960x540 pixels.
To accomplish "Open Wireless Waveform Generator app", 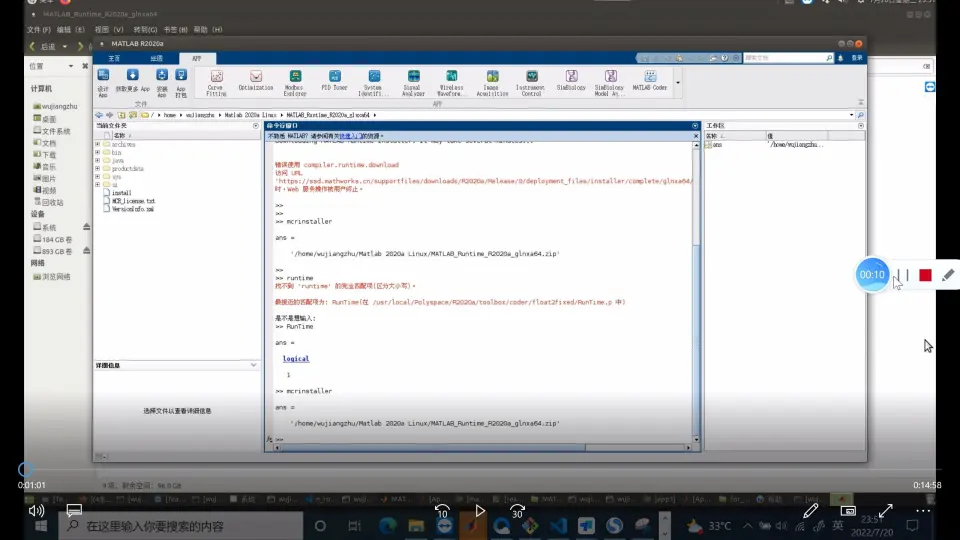I will click(x=452, y=82).
